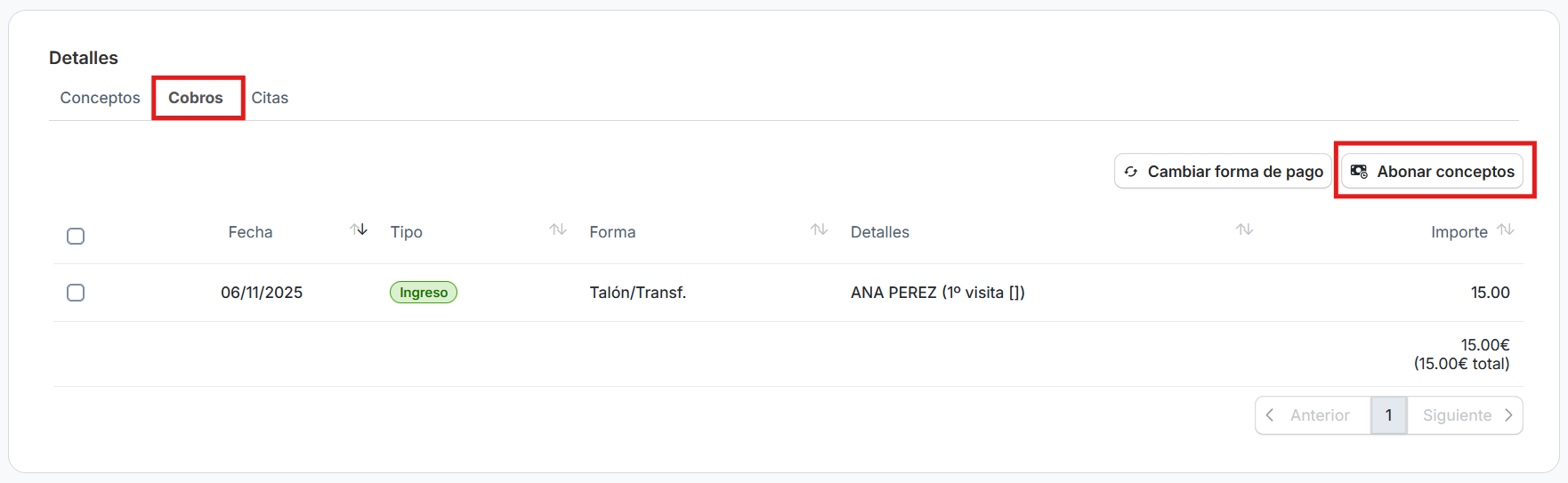Click the Cambiar forma de pago button

[x=1223, y=172]
